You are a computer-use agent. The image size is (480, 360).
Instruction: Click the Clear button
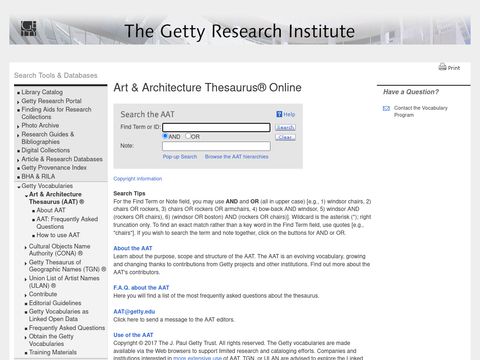coord(285,137)
